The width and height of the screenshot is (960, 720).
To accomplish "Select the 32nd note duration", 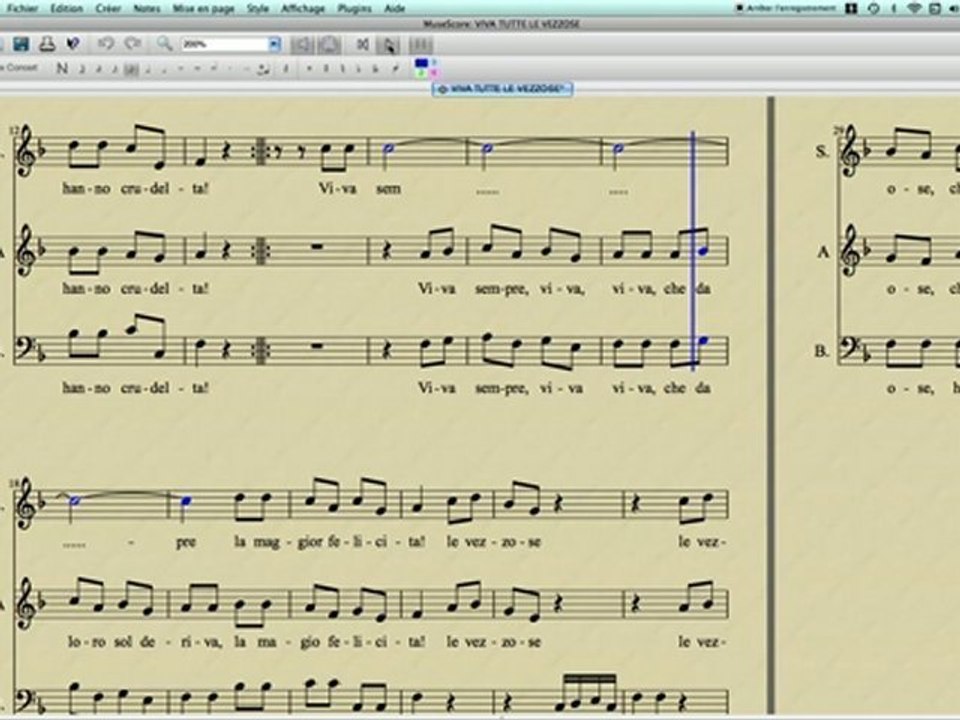I will pos(98,69).
